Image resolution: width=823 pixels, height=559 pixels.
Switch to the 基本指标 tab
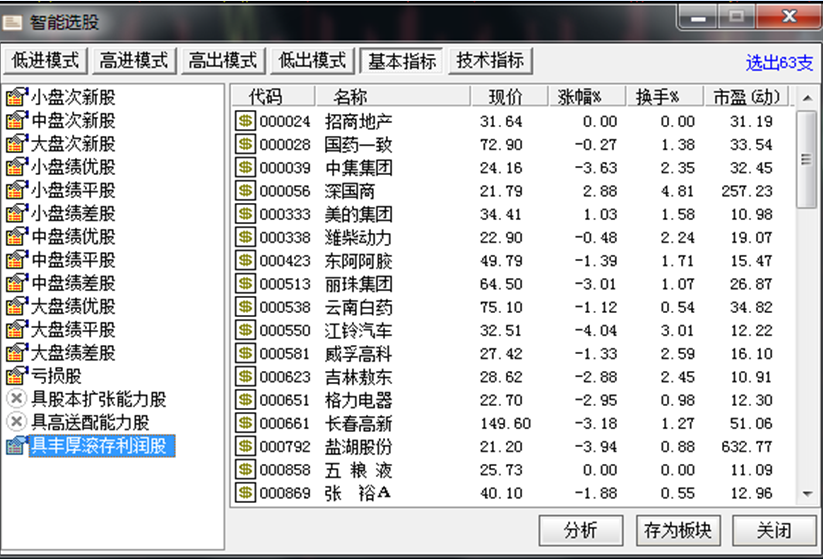tap(402, 61)
